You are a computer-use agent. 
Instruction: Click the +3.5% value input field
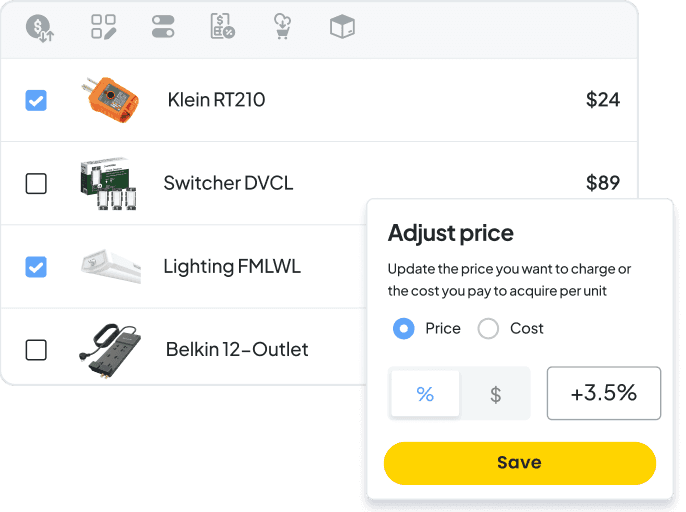(604, 393)
